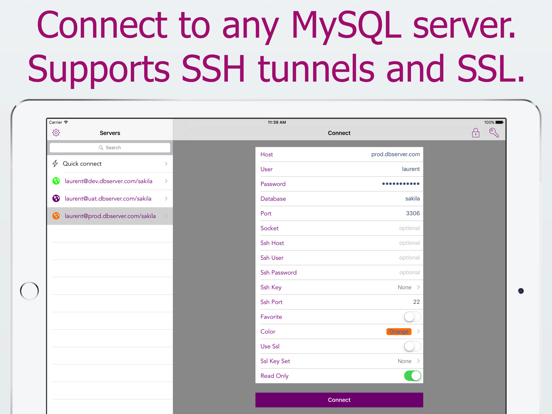The image size is (552, 414).
Task: Click the purple Connect button
Action: point(339,400)
